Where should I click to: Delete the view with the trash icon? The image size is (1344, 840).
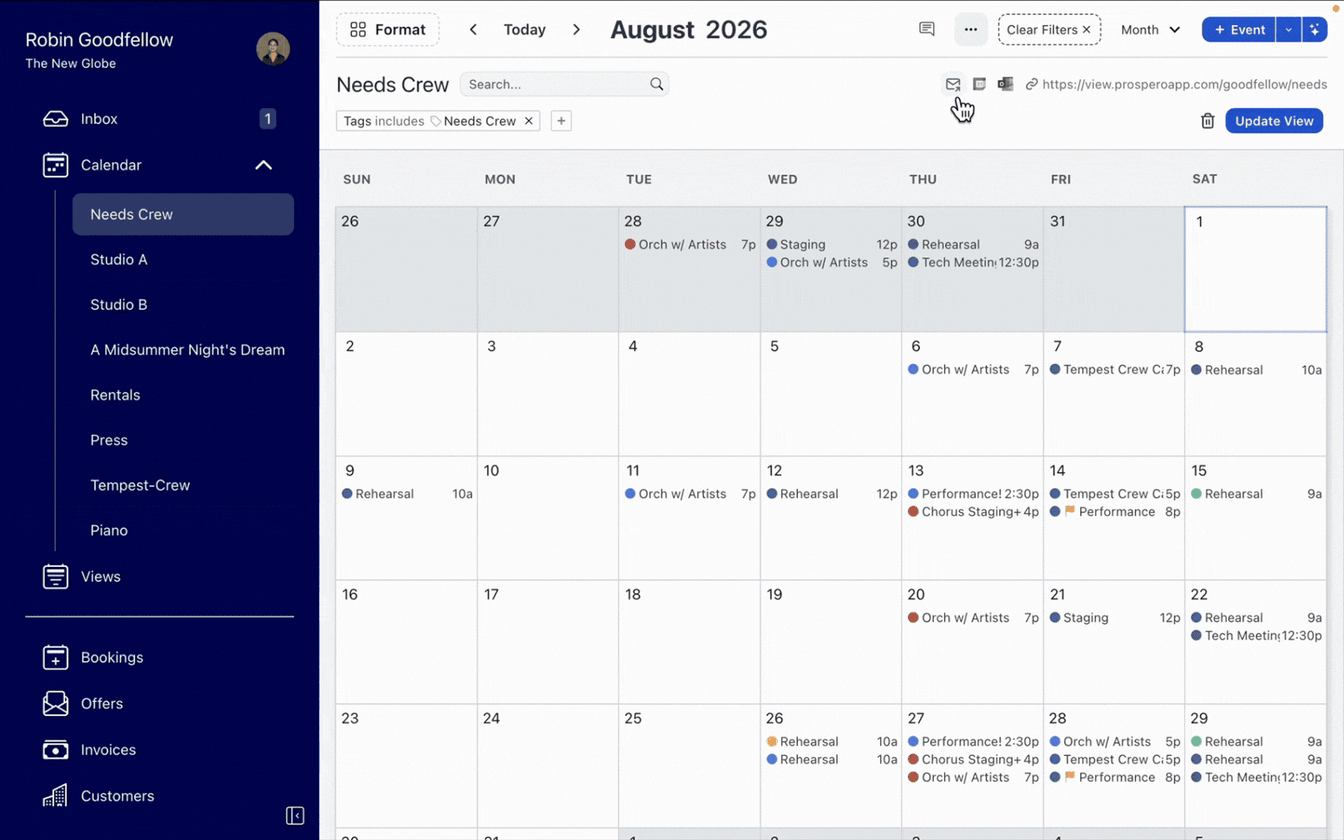click(1207, 121)
